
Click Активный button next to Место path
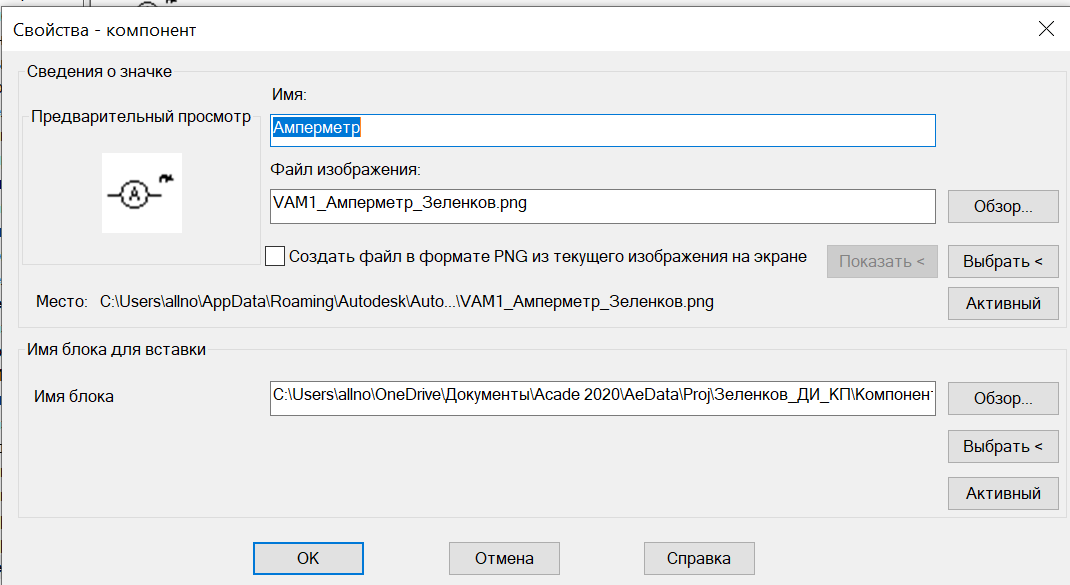1003,304
